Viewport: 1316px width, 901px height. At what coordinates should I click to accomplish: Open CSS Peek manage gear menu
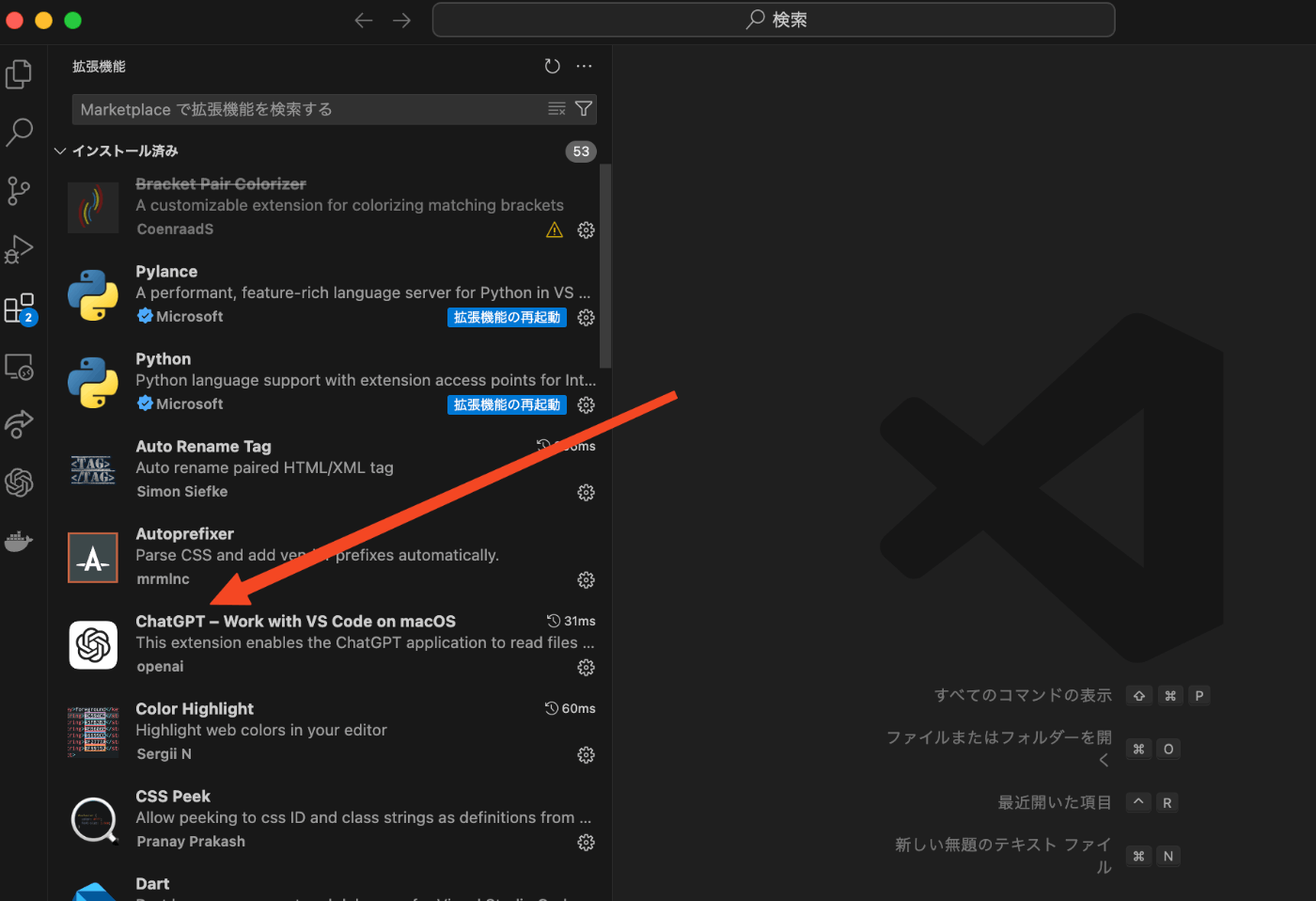[x=586, y=843]
